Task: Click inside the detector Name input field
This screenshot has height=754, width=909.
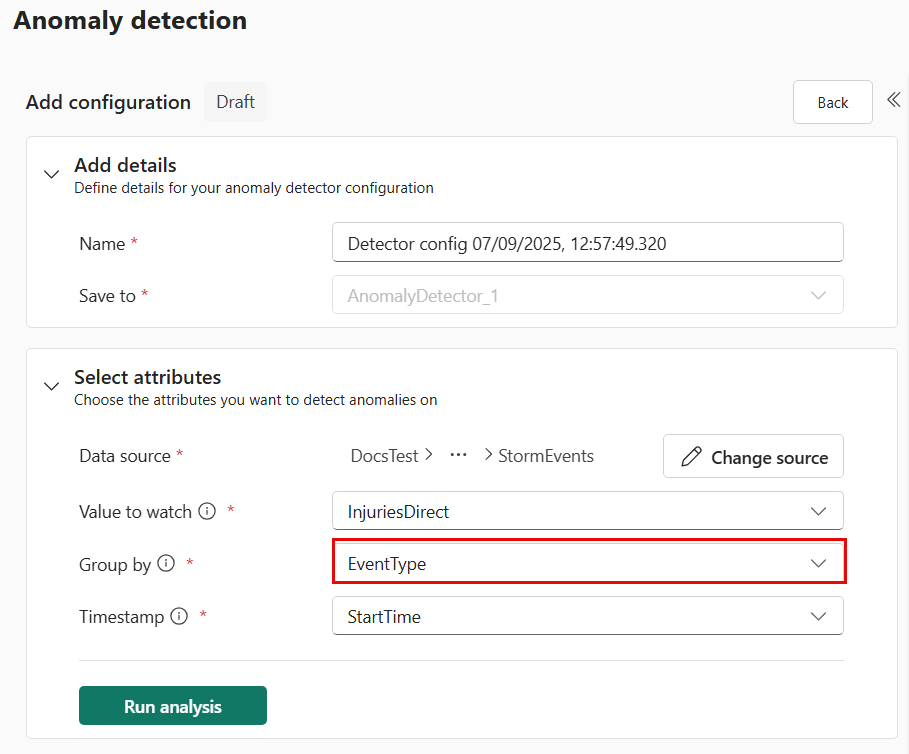Action: (587, 242)
